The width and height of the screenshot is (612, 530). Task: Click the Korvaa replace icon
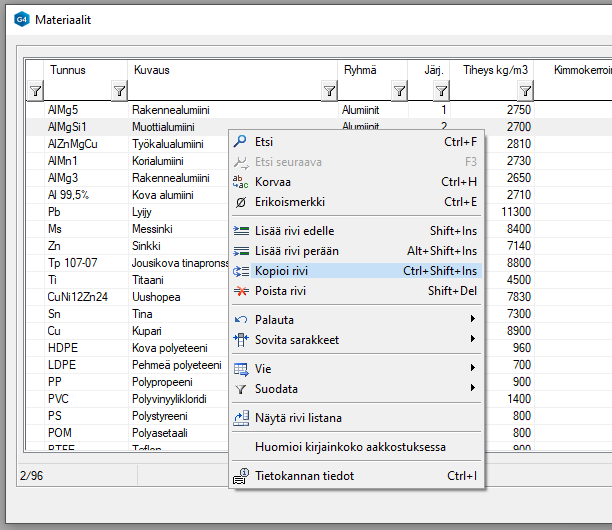point(240,182)
